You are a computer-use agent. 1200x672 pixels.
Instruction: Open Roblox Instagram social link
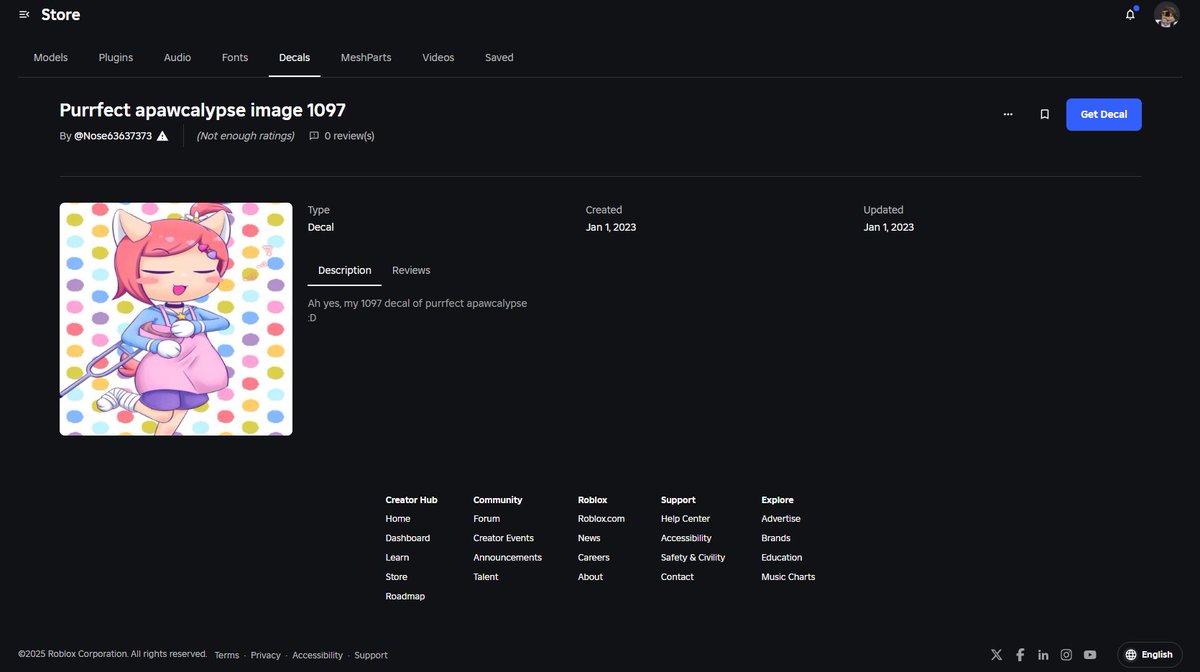coord(1066,655)
